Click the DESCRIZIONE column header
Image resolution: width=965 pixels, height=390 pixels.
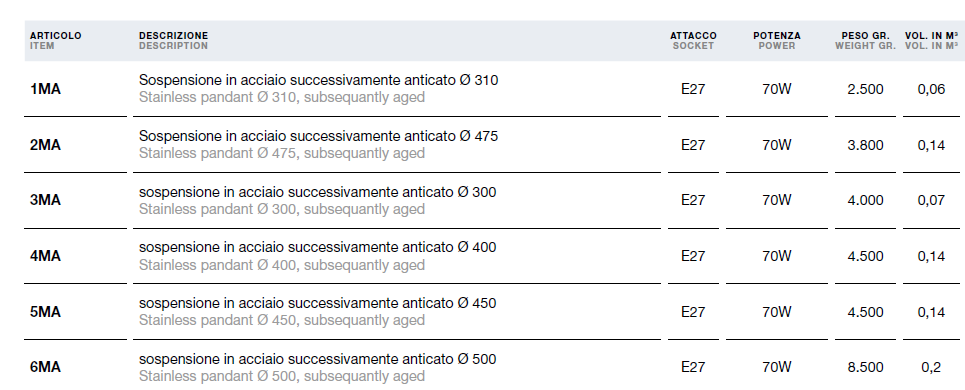[x=174, y=41]
